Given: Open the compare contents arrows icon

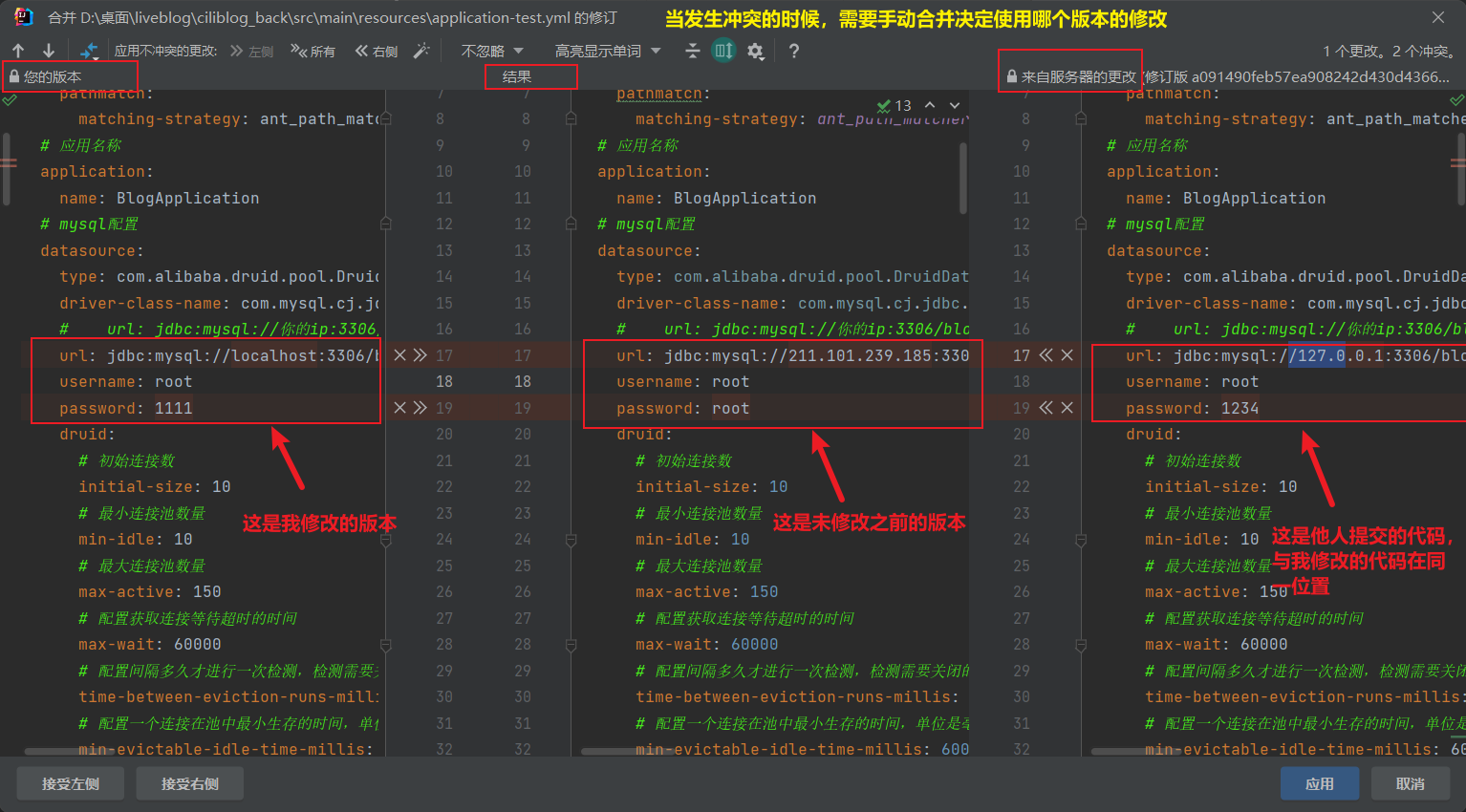Looking at the screenshot, I should (89, 51).
